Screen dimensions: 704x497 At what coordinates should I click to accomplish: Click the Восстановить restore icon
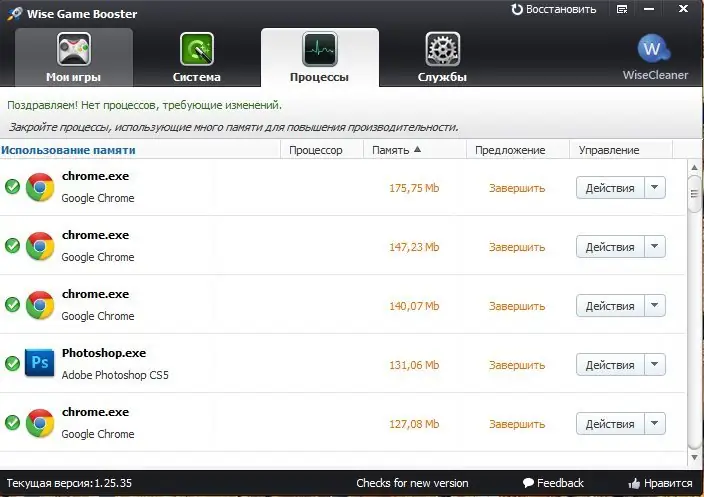(x=517, y=9)
